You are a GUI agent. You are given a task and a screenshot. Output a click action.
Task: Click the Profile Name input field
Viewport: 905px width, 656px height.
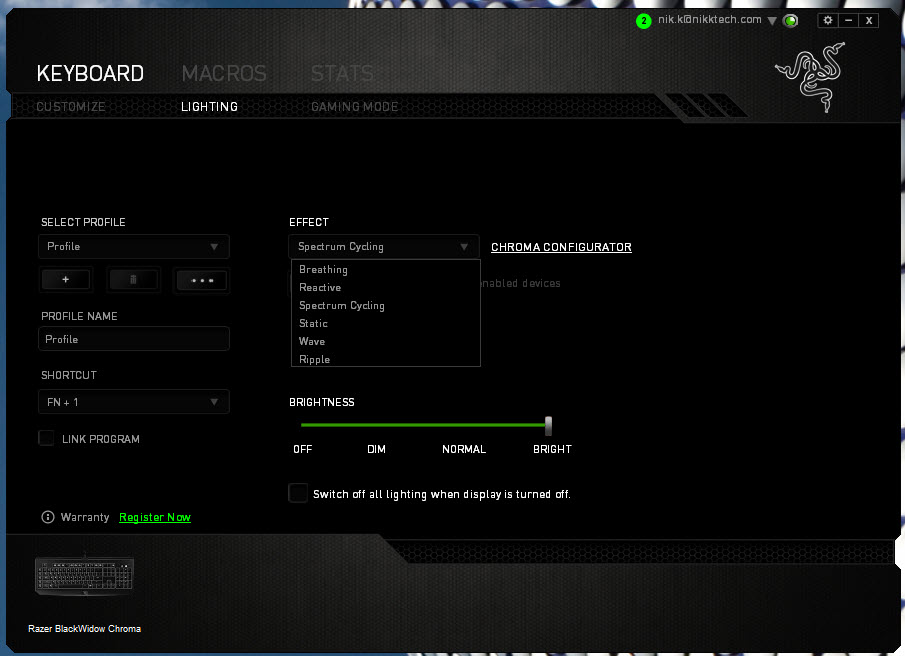click(x=134, y=339)
